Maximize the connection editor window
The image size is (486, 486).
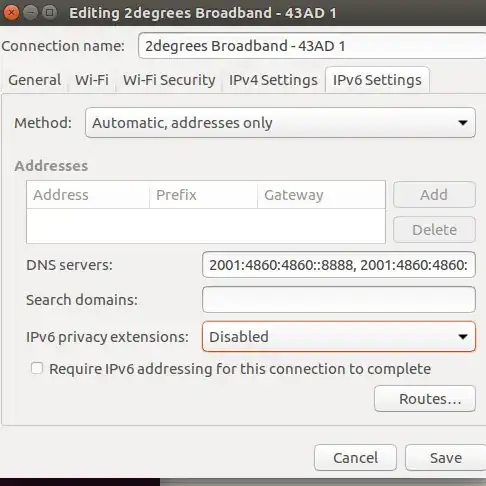tap(50, 13)
